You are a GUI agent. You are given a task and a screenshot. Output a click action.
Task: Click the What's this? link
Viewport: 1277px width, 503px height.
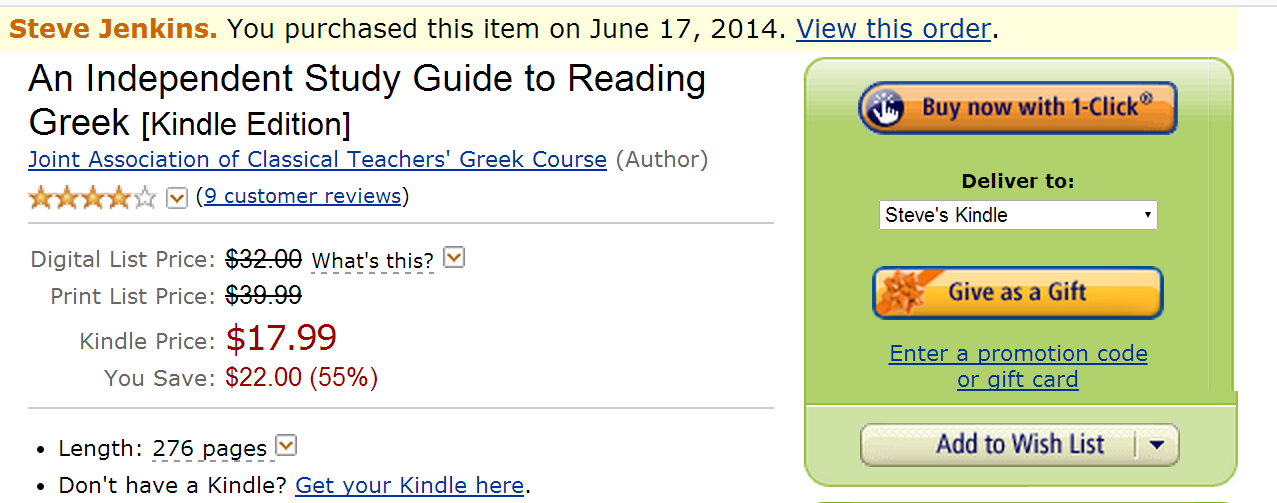[373, 261]
